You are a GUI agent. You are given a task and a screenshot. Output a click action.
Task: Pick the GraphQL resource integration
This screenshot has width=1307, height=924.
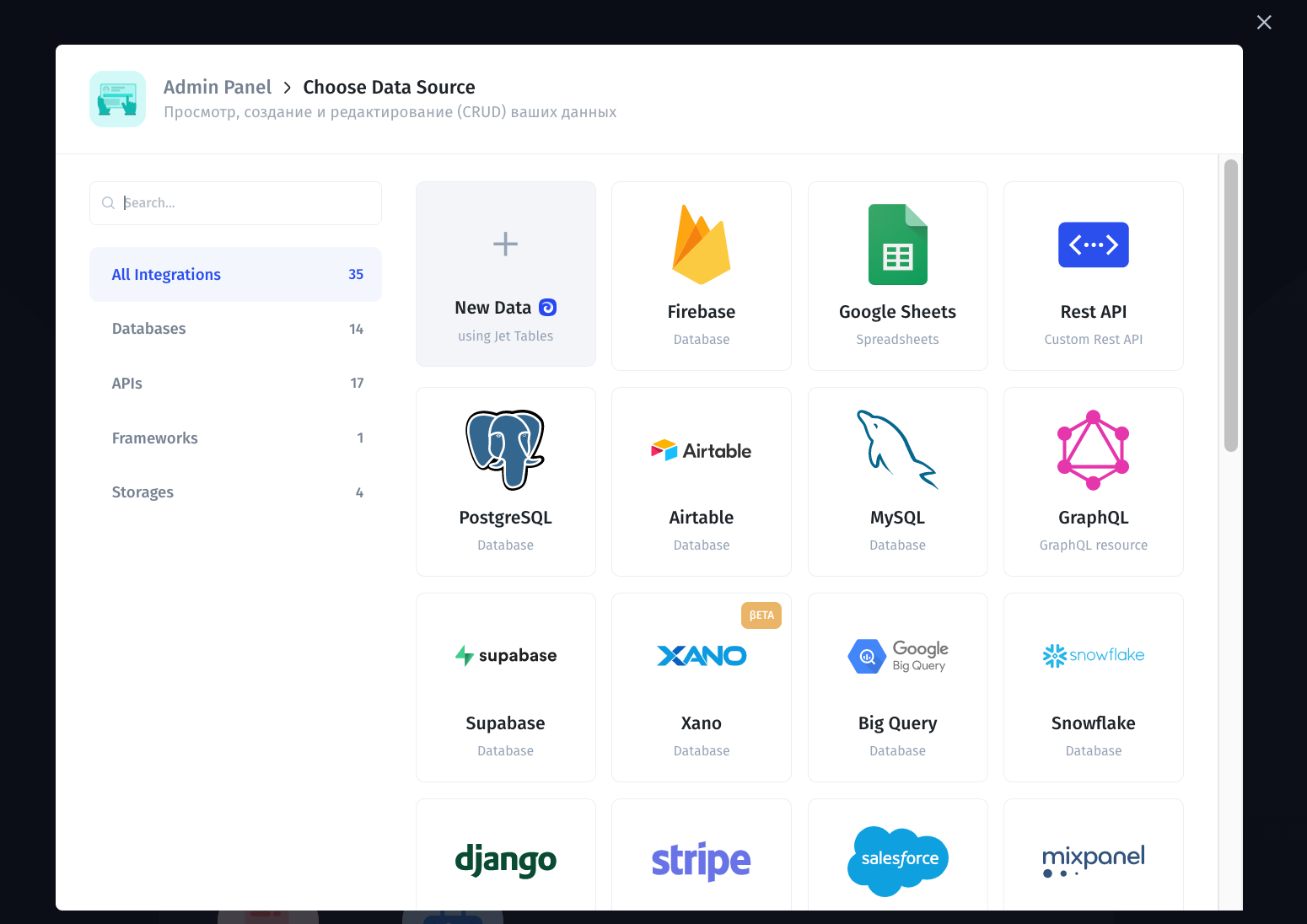coord(1093,481)
